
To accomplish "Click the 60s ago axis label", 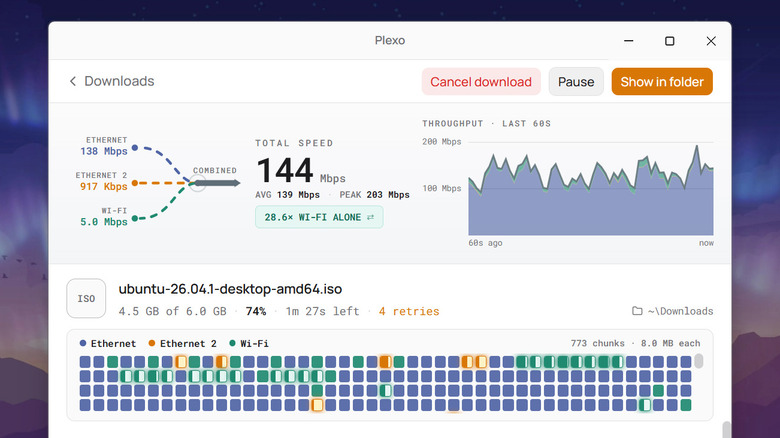I will coord(485,243).
